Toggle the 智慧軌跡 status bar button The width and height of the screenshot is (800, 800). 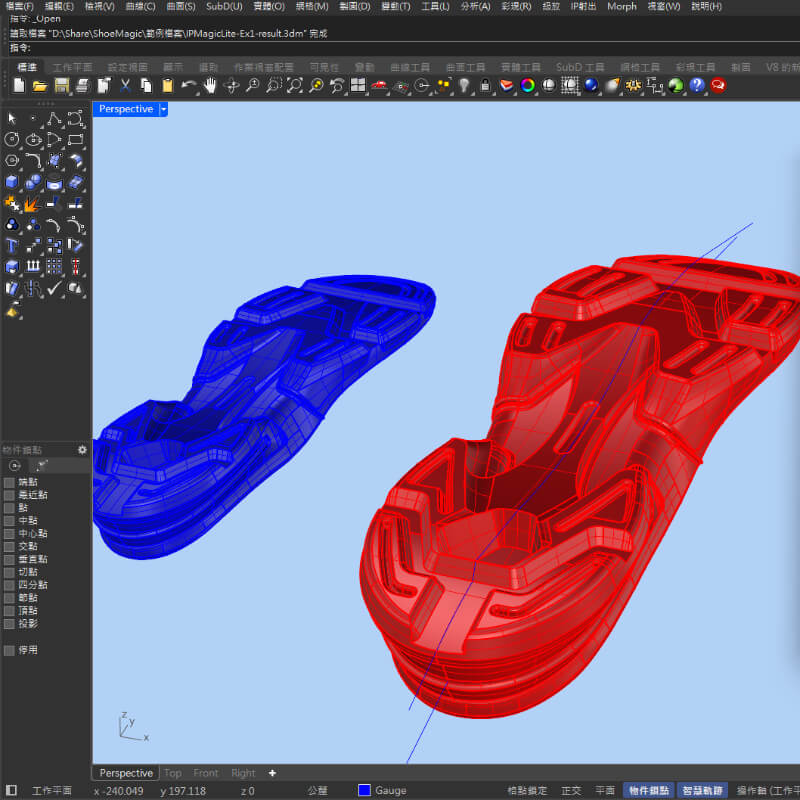704,790
